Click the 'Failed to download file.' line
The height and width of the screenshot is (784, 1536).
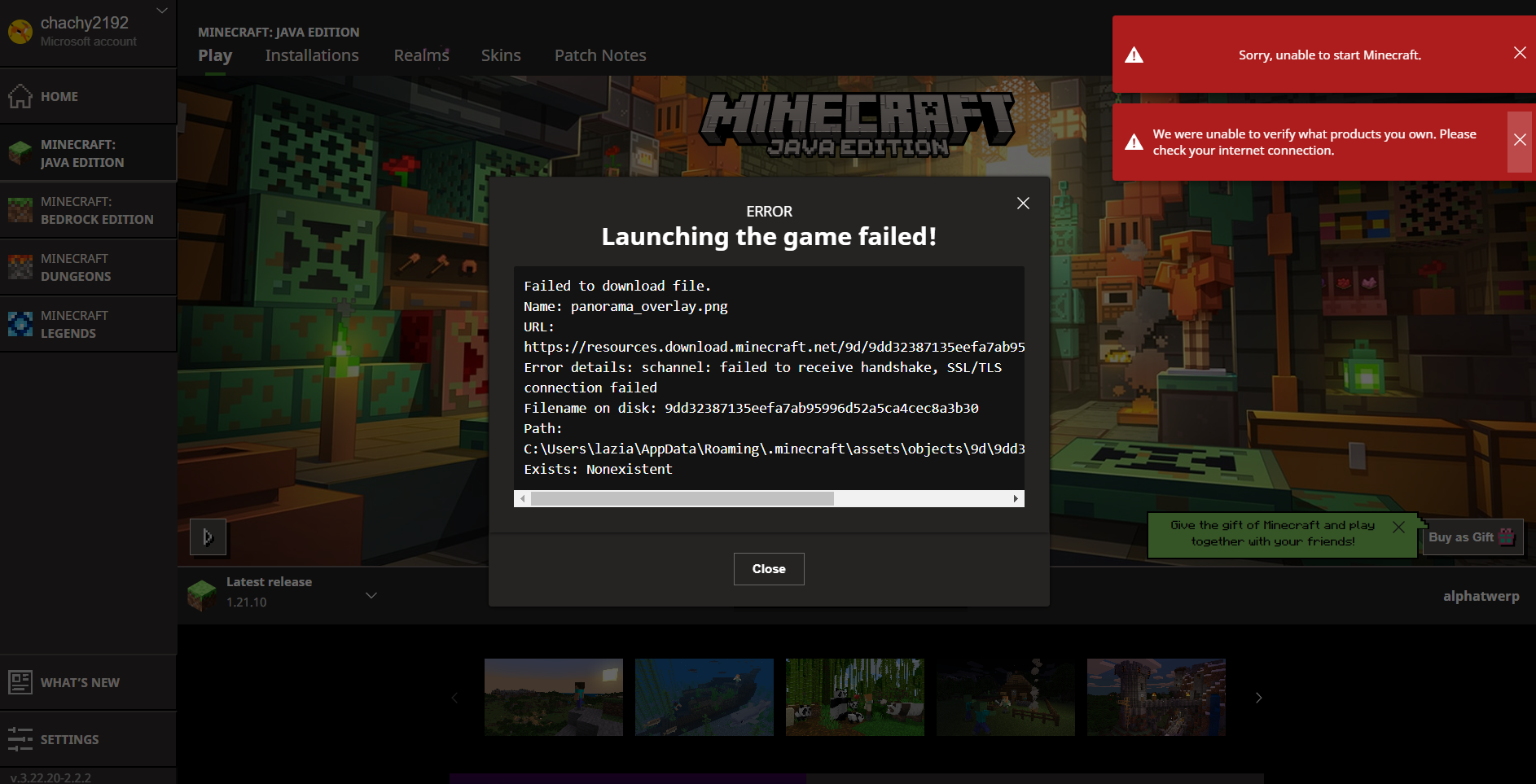click(617, 286)
